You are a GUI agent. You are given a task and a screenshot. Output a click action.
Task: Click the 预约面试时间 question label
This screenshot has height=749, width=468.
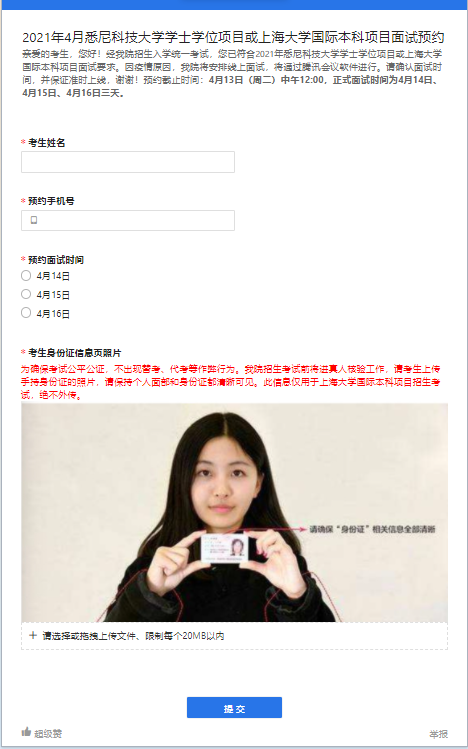56,260
